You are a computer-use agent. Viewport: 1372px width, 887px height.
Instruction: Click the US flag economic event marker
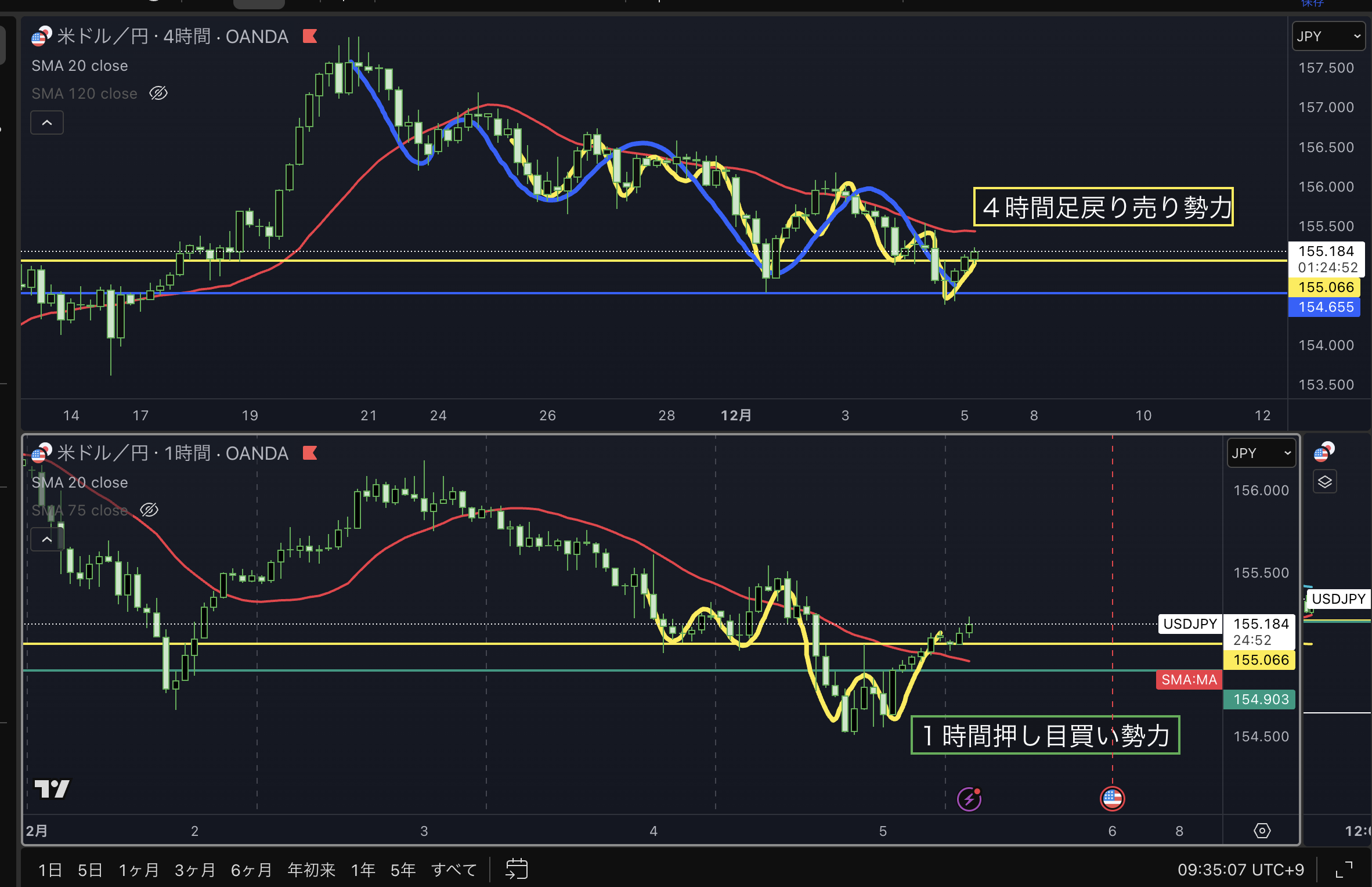tap(1112, 799)
